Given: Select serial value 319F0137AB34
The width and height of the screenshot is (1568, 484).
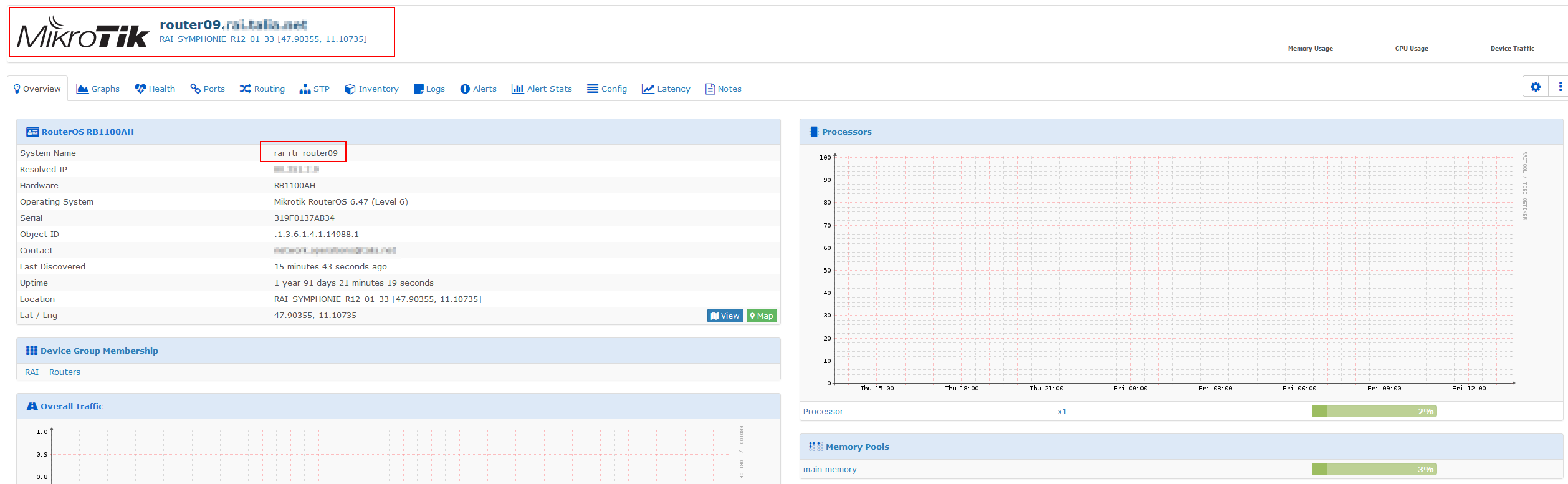Looking at the screenshot, I should click(x=304, y=218).
